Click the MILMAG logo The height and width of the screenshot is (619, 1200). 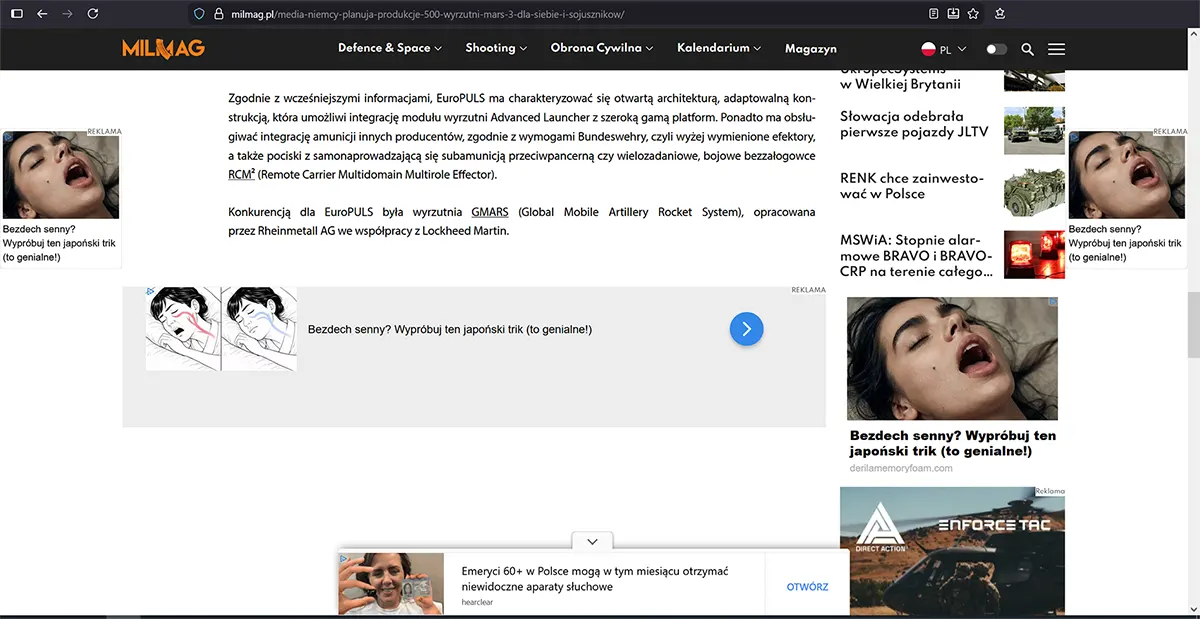coord(162,48)
